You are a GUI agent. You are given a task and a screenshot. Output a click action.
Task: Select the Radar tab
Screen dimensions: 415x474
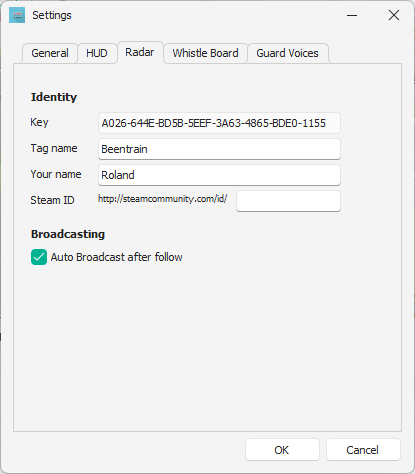140,52
